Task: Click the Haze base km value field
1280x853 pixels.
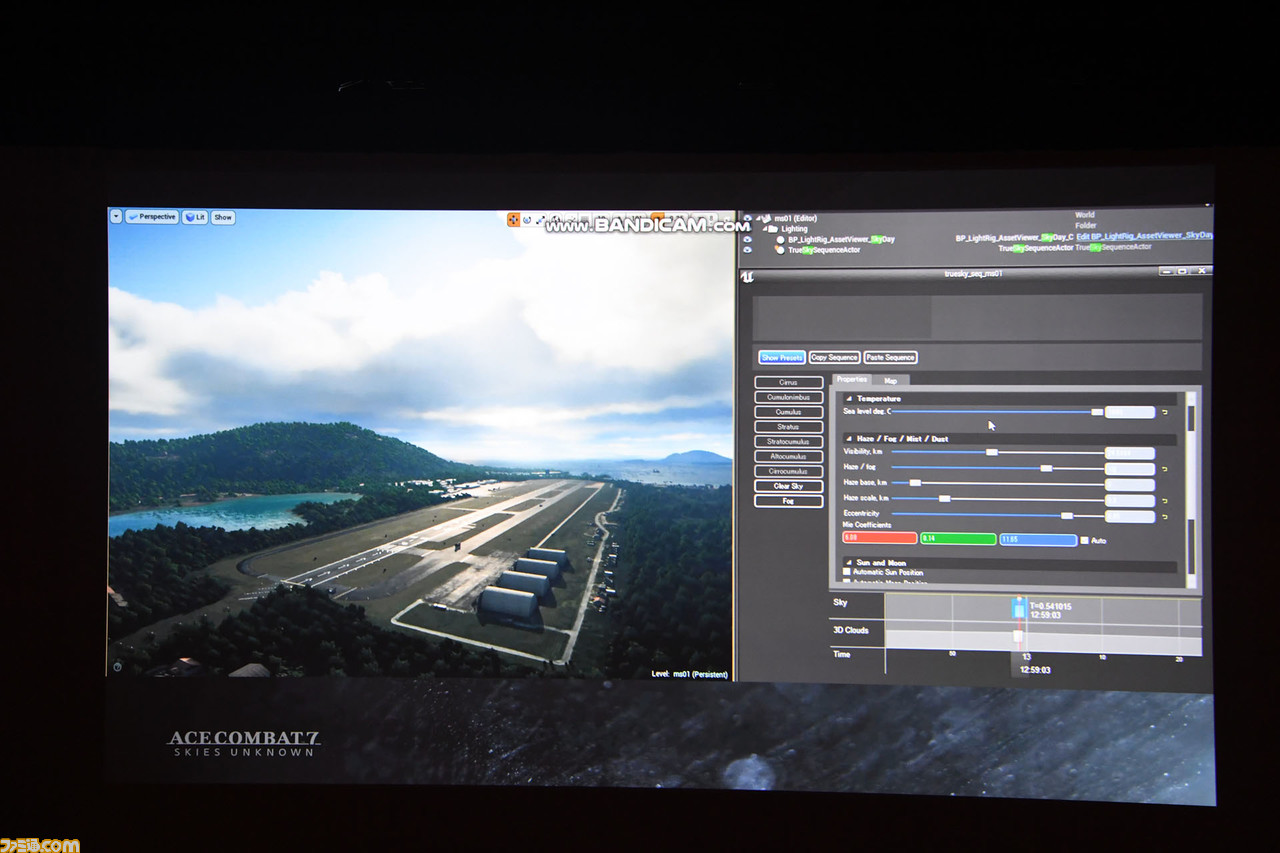Action: [1130, 485]
